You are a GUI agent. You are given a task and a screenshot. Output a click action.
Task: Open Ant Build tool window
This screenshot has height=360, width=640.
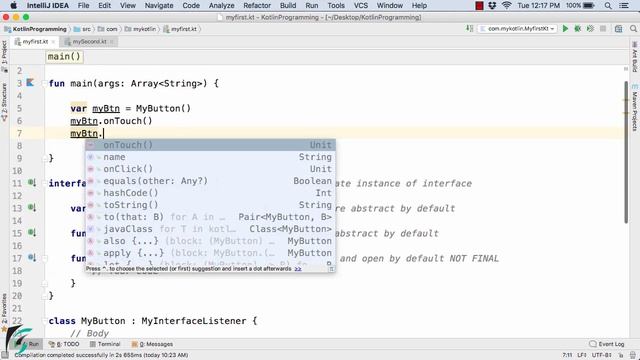635,57
